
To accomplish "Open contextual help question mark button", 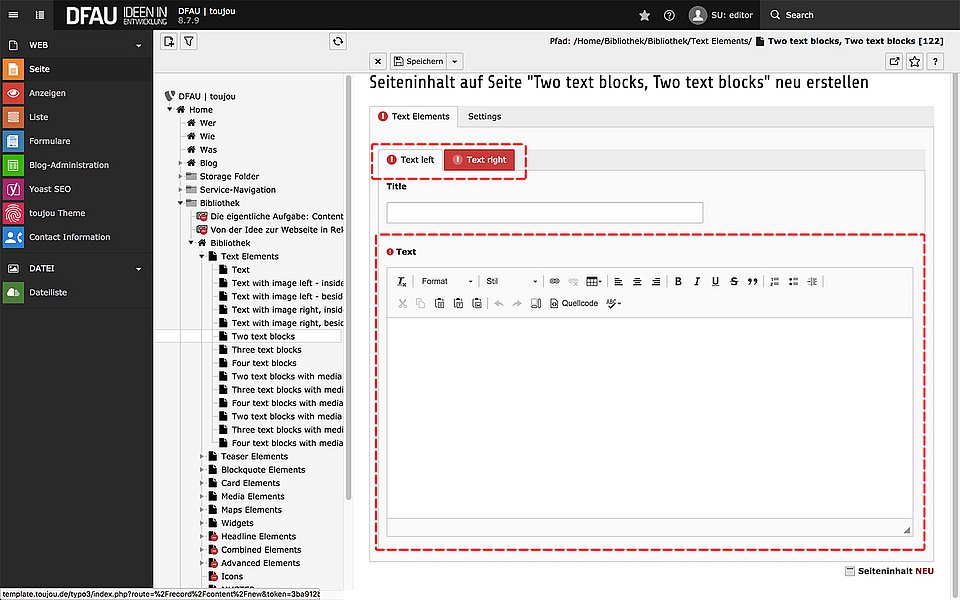I will click(935, 61).
